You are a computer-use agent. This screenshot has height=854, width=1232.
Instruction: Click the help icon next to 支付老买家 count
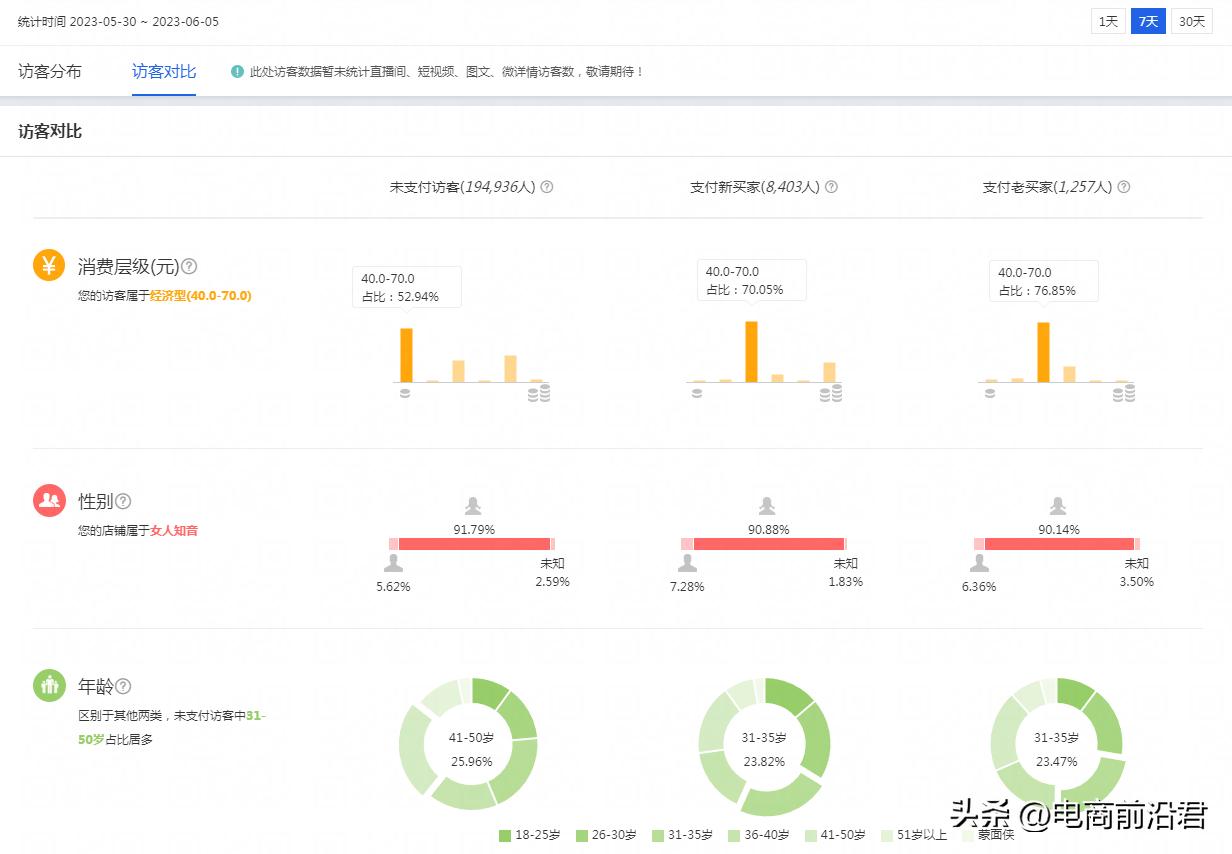(x=1123, y=187)
